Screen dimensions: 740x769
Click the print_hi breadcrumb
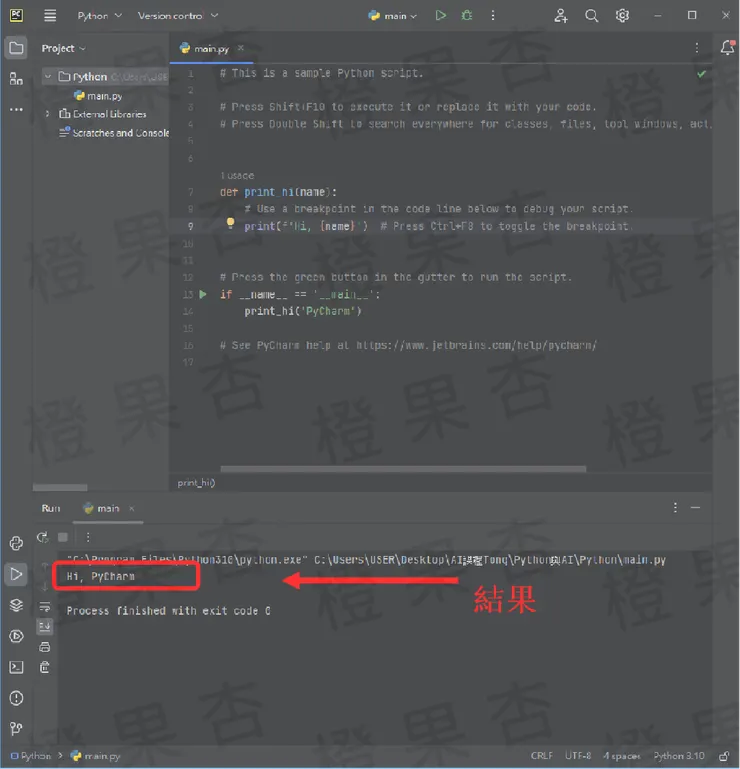pos(196,483)
